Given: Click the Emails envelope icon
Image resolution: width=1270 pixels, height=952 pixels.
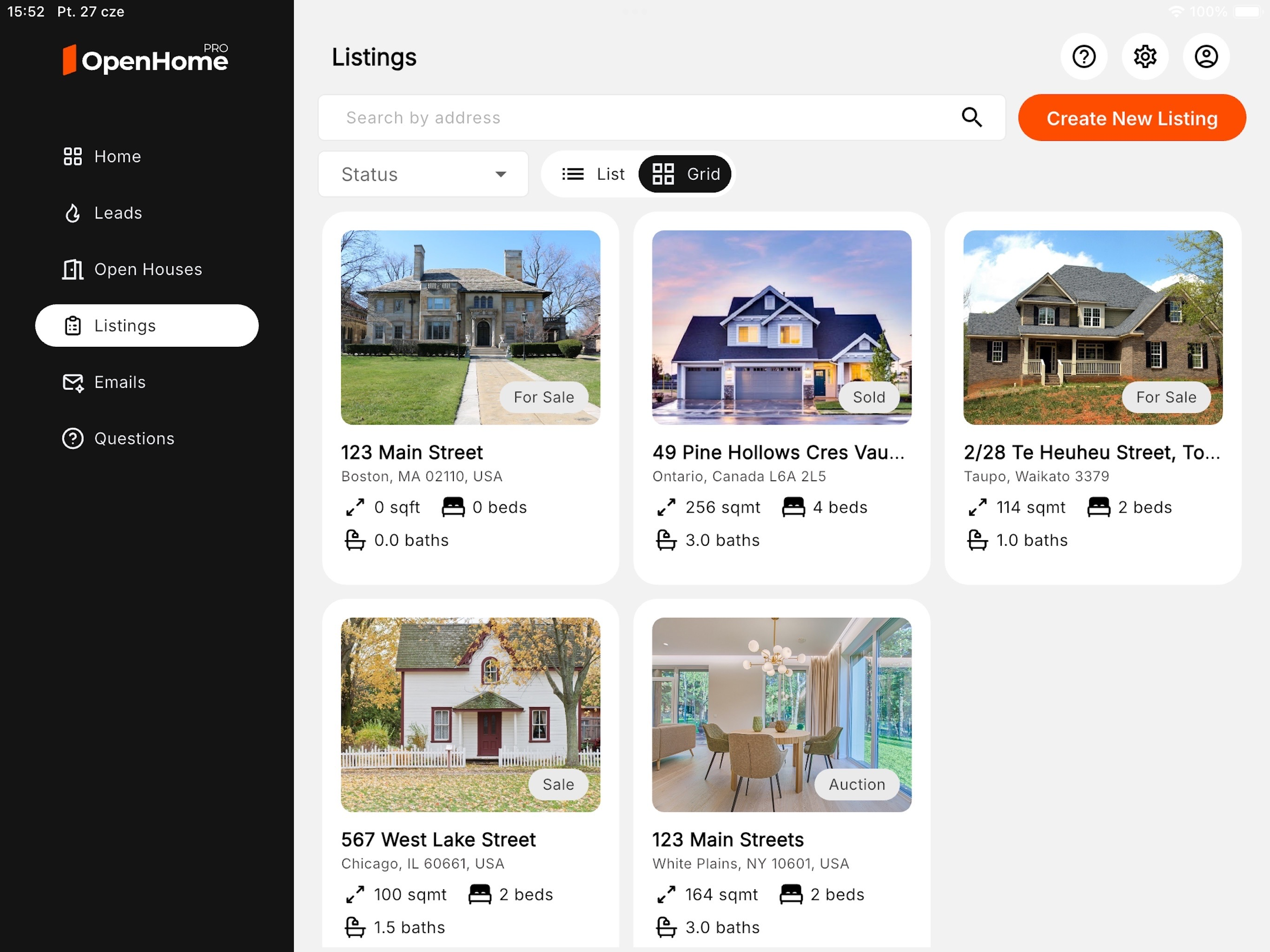Looking at the screenshot, I should click(x=73, y=383).
